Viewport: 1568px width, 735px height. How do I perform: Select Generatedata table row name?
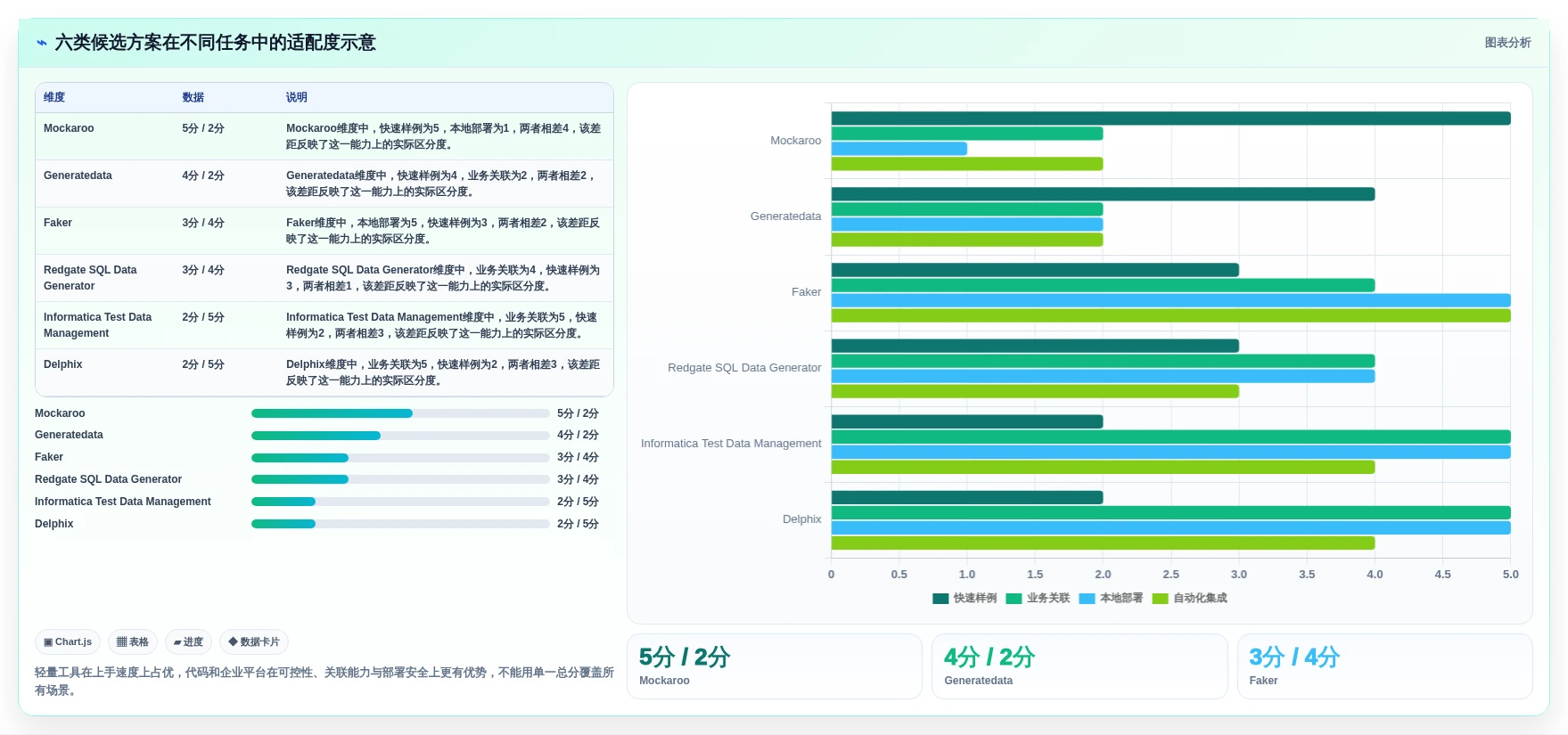(78, 176)
